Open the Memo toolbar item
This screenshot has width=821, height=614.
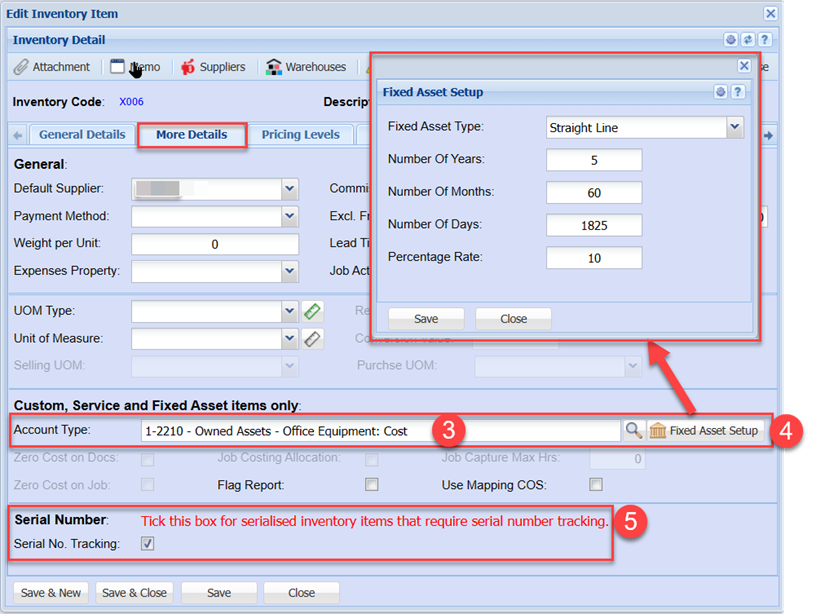point(135,67)
